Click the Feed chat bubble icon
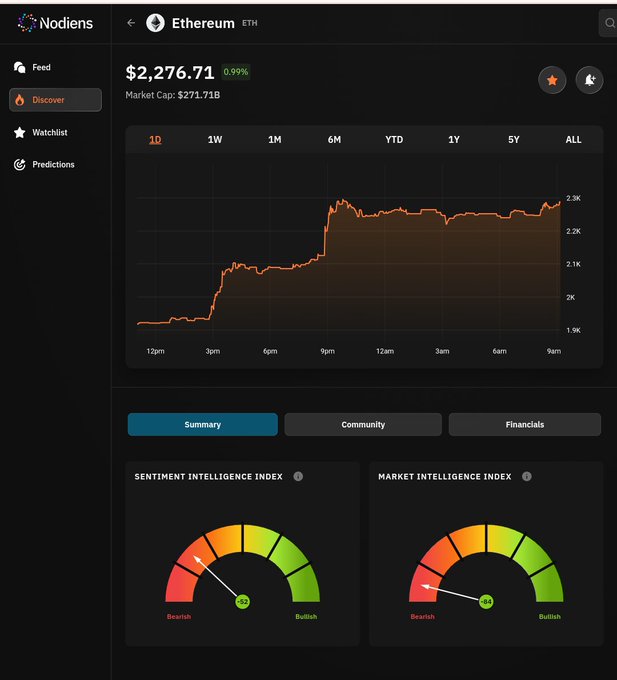The height and width of the screenshot is (680, 617). pos(20,67)
